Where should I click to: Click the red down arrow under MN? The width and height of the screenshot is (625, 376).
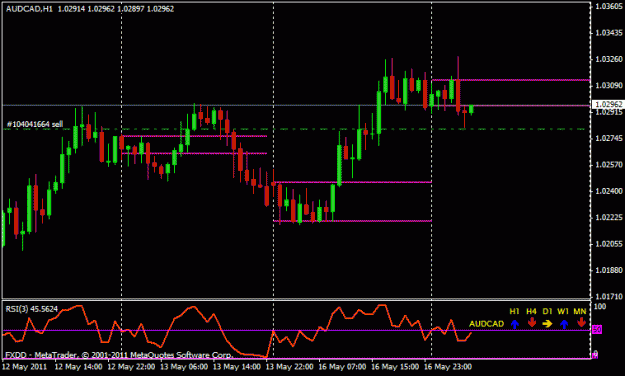[581, 323]
